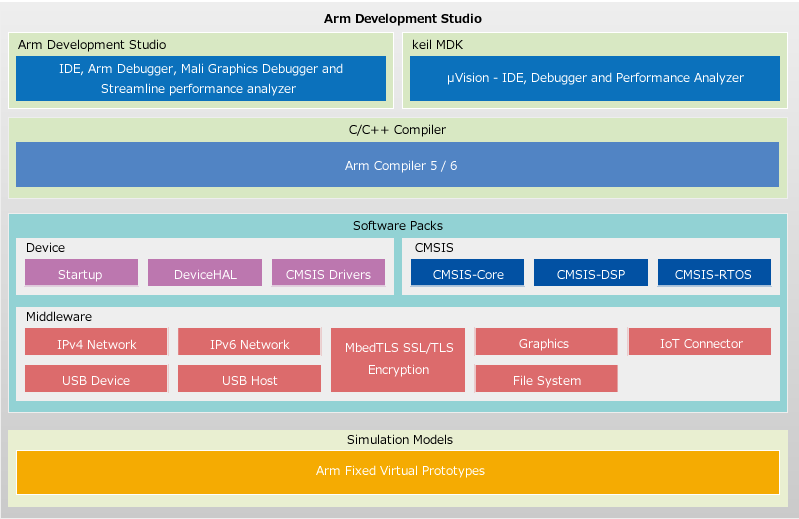
Task: Select the Startup device box
Action: [x=80, y=274]
